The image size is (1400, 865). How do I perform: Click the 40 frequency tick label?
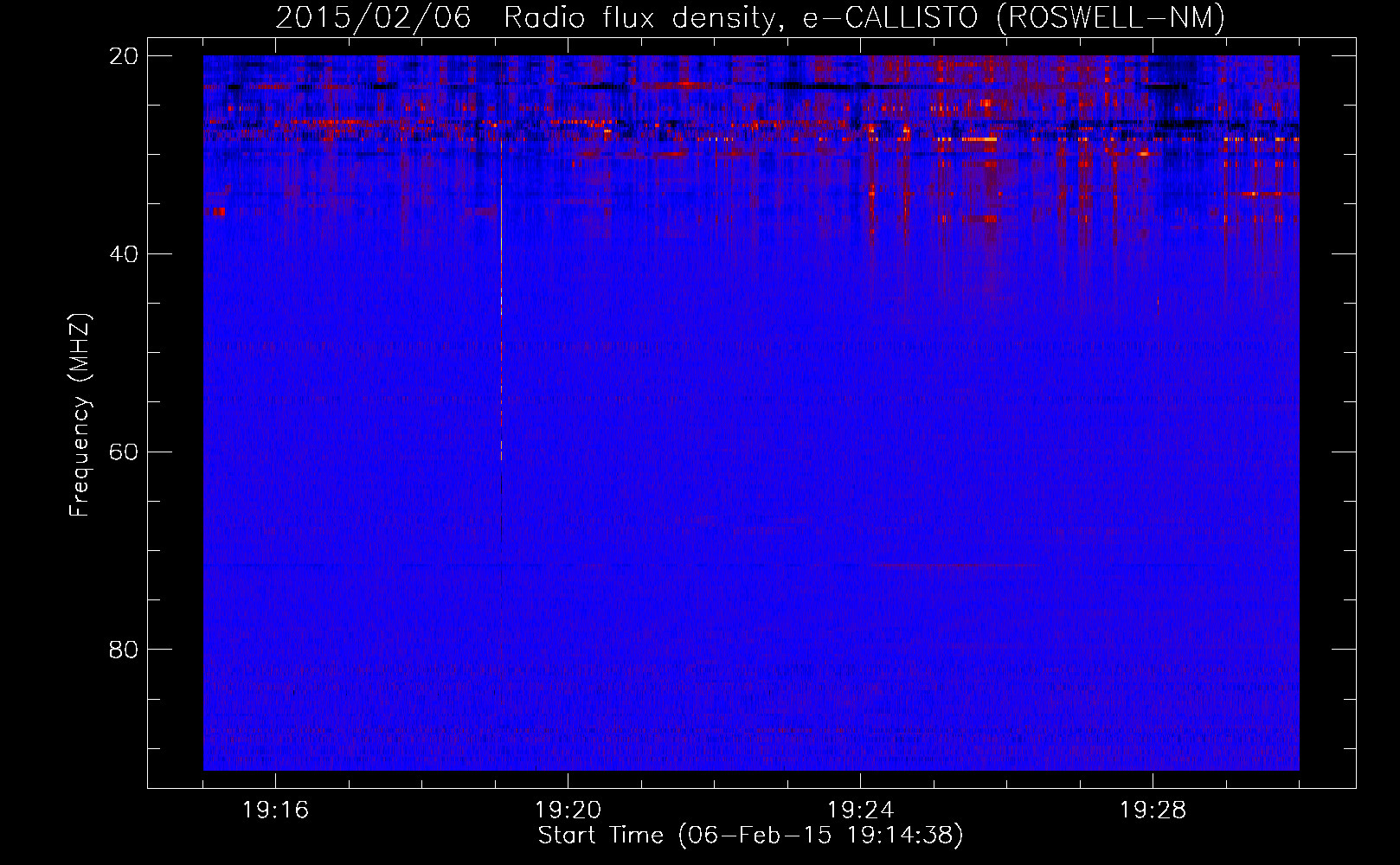[x=124, y=254]
